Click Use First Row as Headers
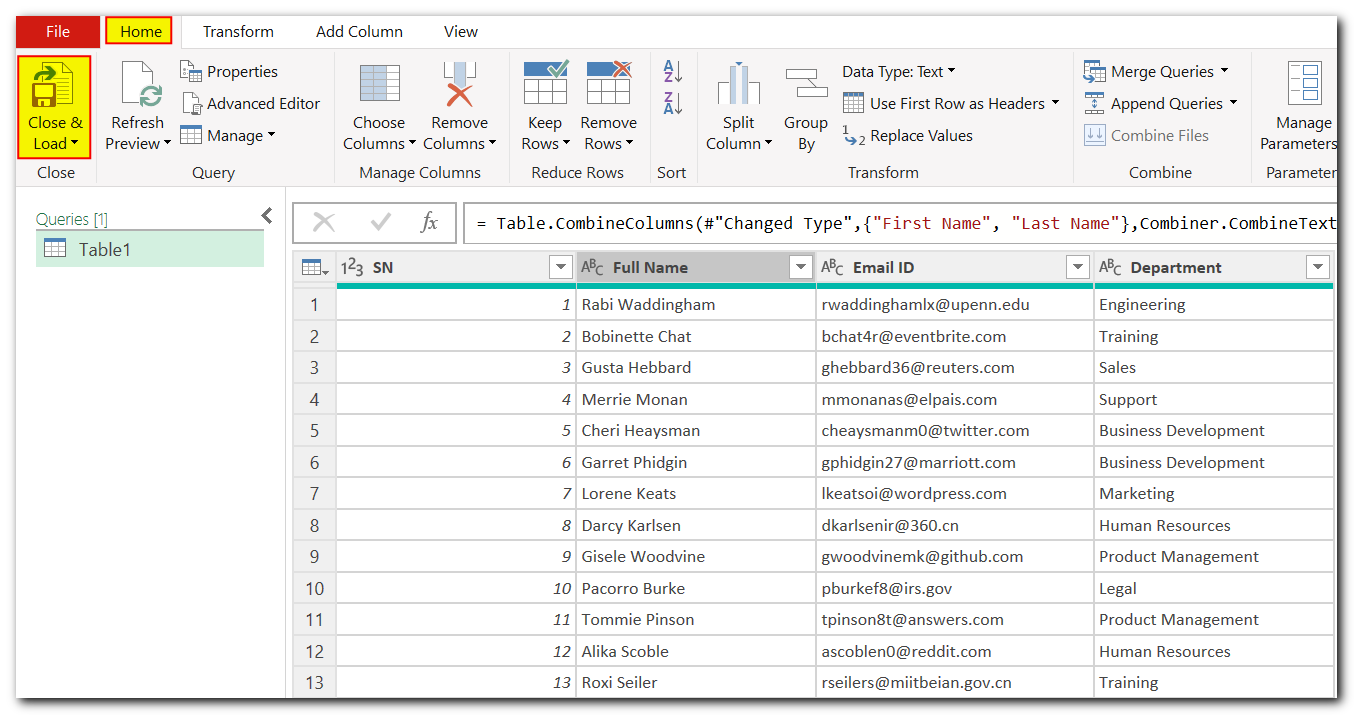This screenshot has width=1354, height=715. point(951,103)
